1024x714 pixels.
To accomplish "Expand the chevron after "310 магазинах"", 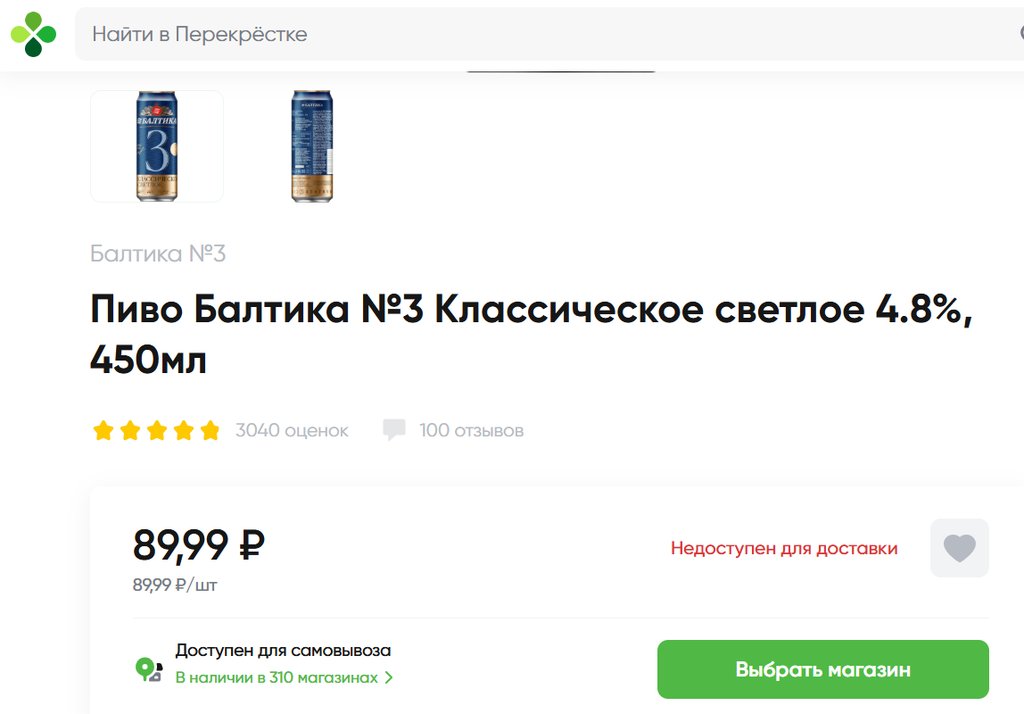I will tap(389, 678).
